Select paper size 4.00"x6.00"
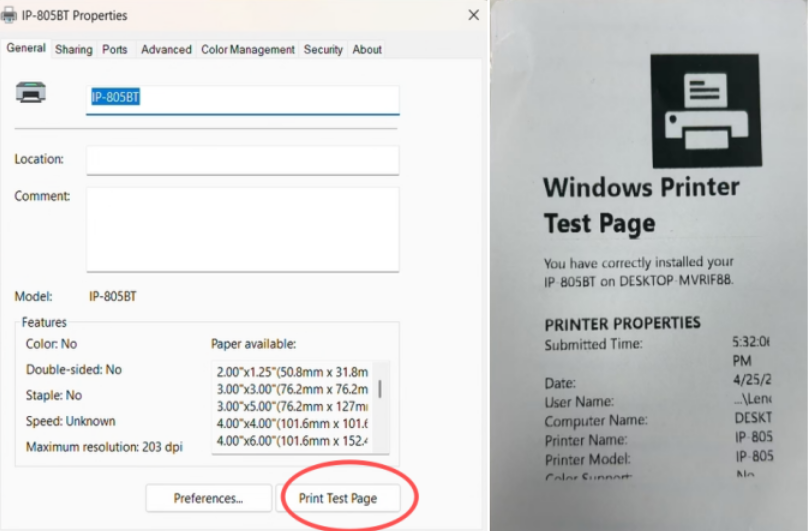Viewport: 809px width, 531px height. [x=293, y=441]
